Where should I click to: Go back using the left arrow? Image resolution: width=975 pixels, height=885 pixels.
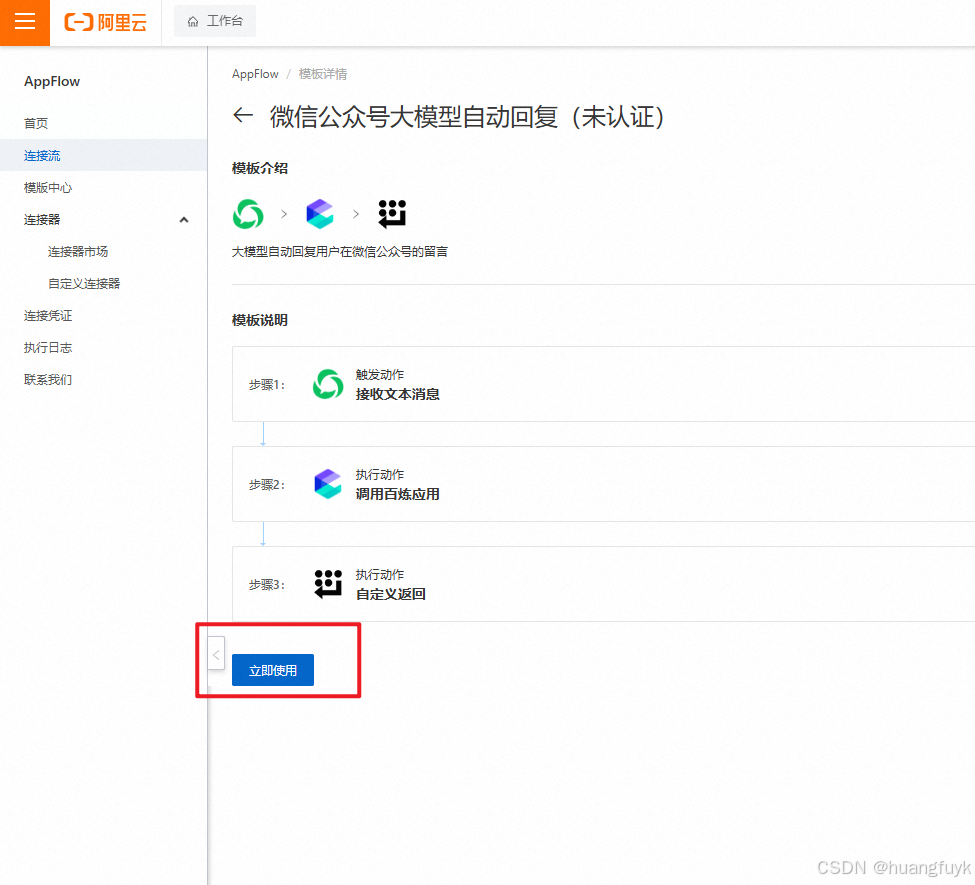click(243, 115)
